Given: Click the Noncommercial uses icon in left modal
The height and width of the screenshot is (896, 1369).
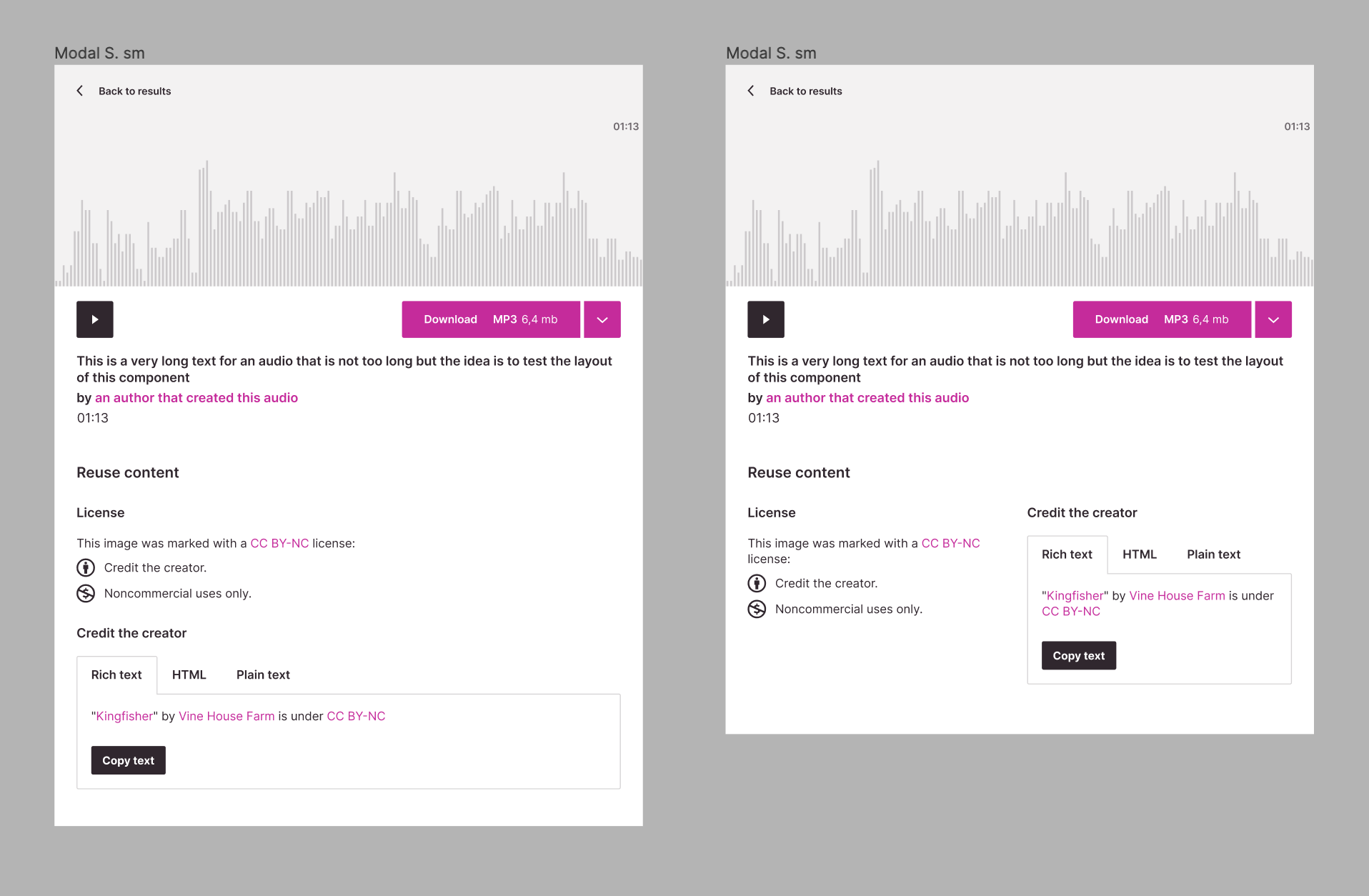Looking at the screenshot, I should pyautogui.click(x=85, y=593).
